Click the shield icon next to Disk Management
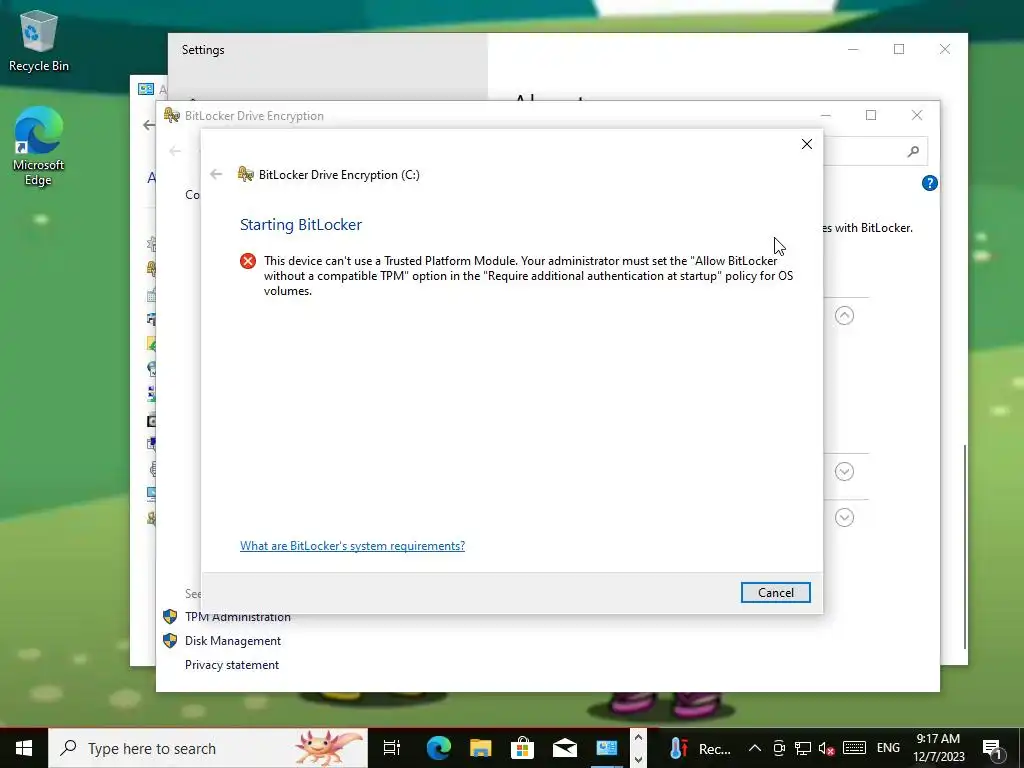 click(x=170, y=641)
